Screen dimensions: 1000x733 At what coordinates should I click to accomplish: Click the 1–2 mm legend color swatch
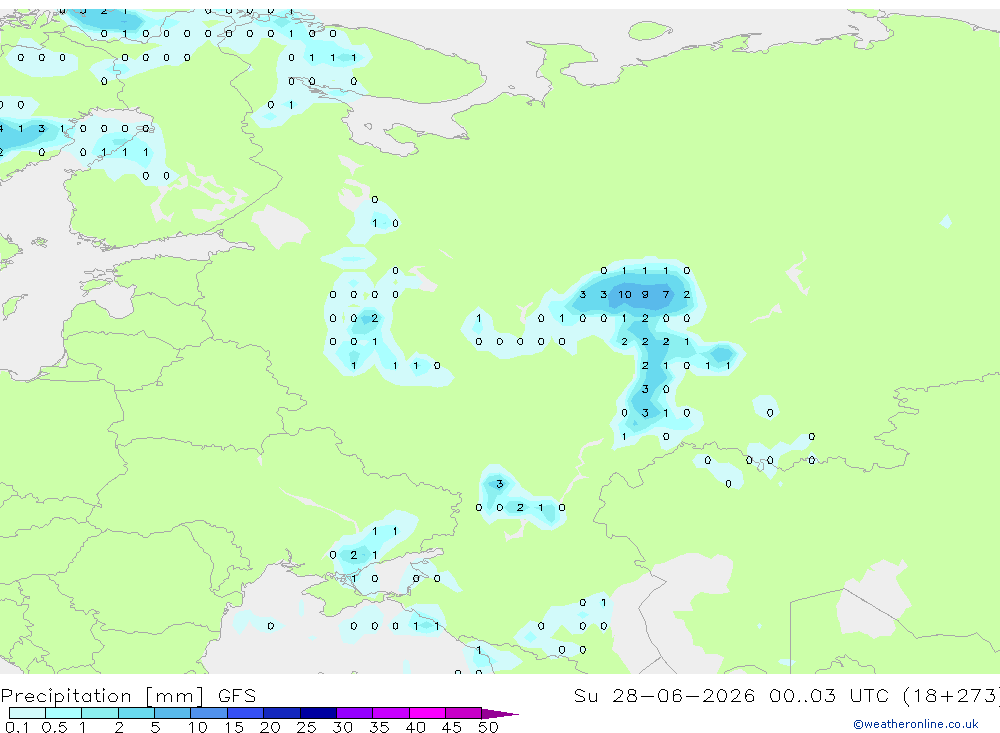[99, 713]
